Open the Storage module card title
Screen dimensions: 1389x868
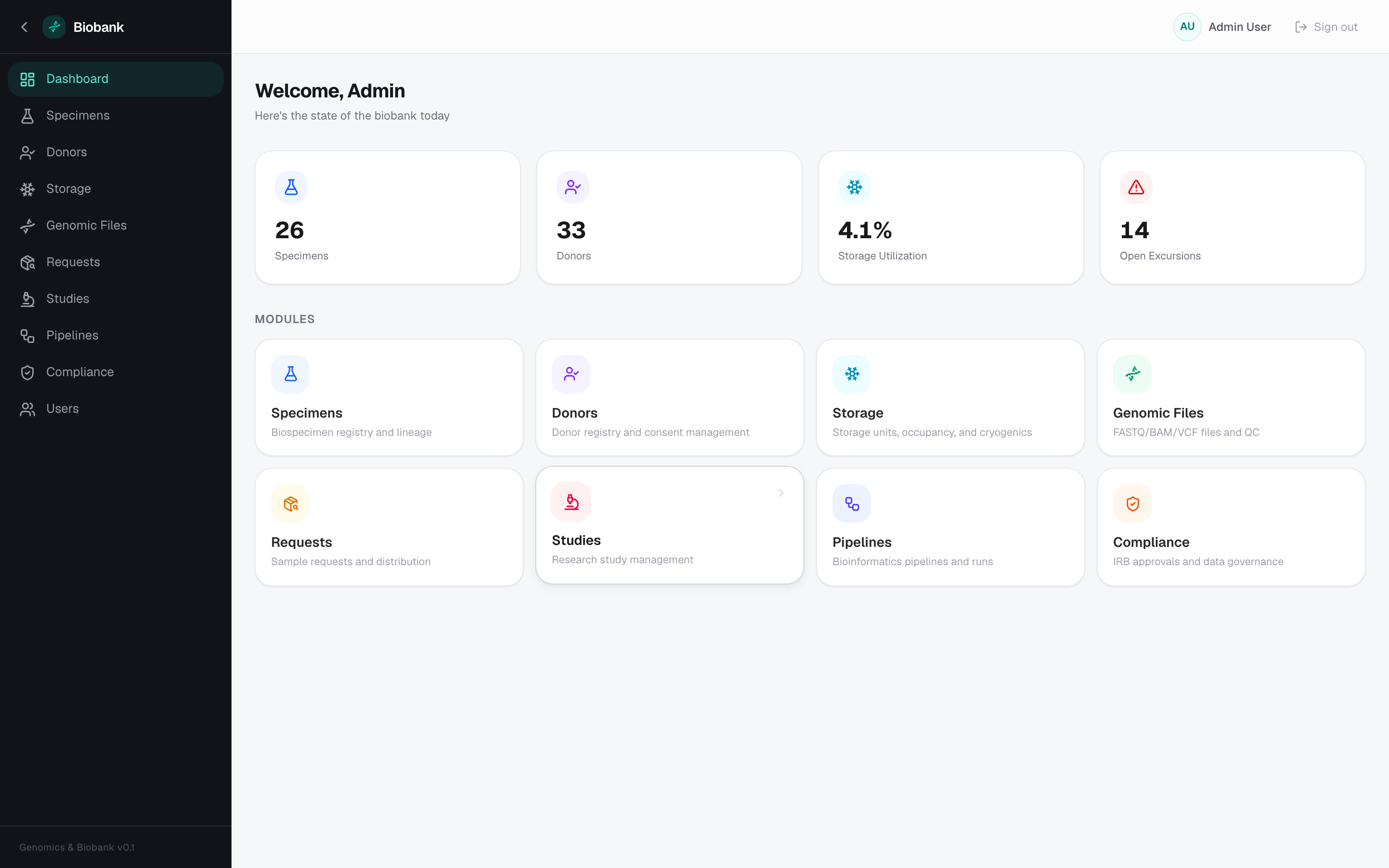858,413
